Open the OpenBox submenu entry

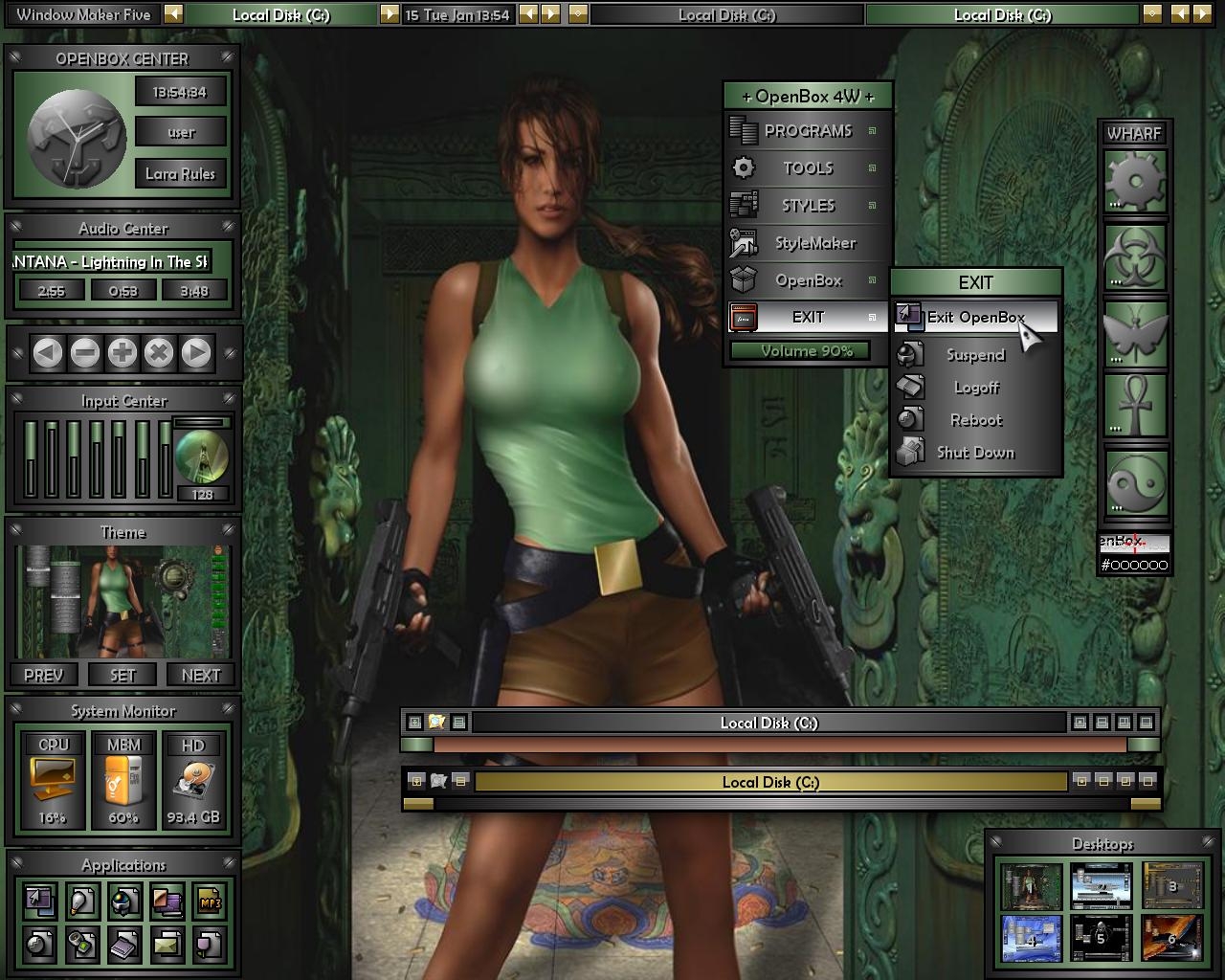click(x=808, y=280)
